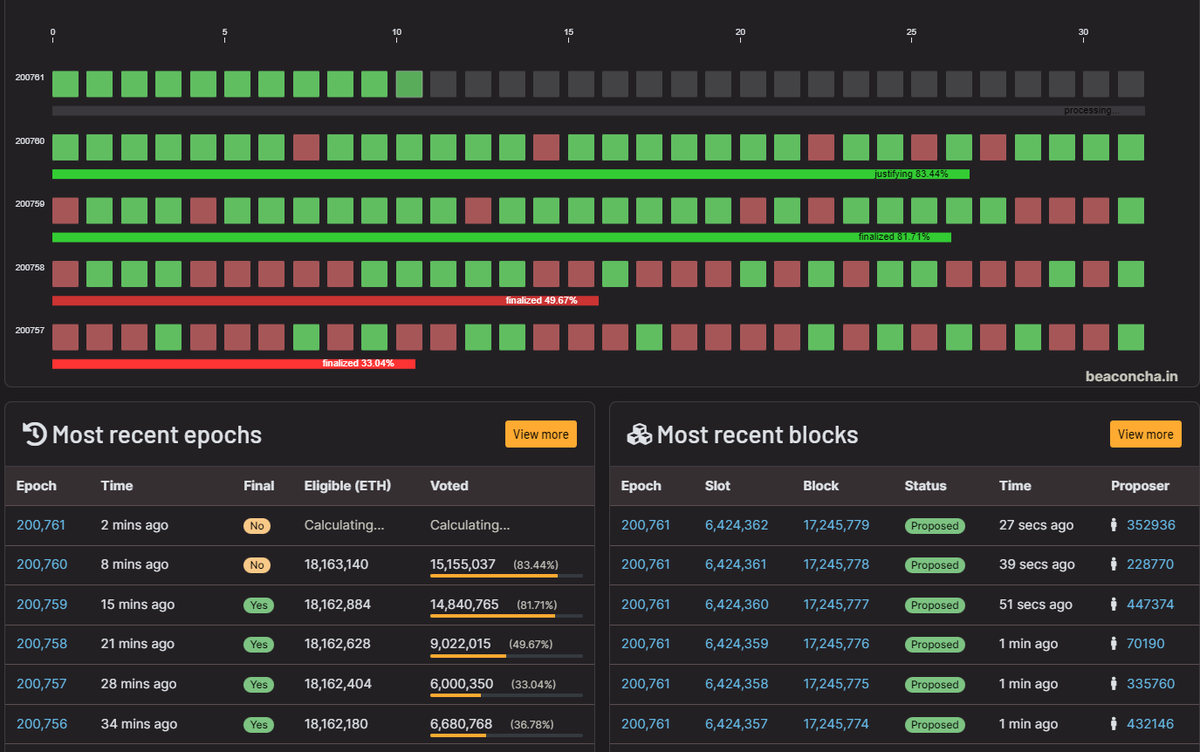Click View more in Most recent epochs
1200x752 pixels.
click(541, 434)
